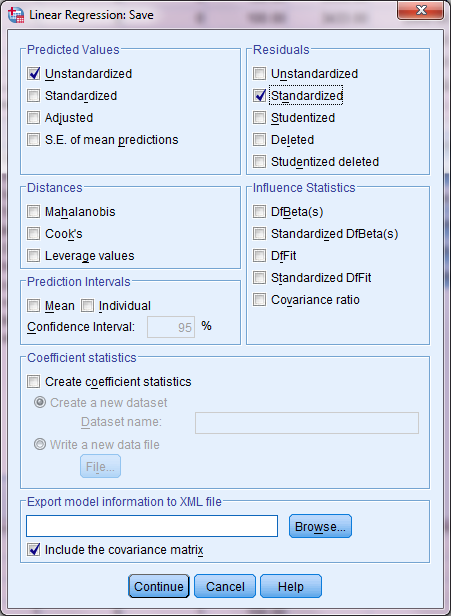Enable Unstandardized under Residuals

tap(259, 73)
